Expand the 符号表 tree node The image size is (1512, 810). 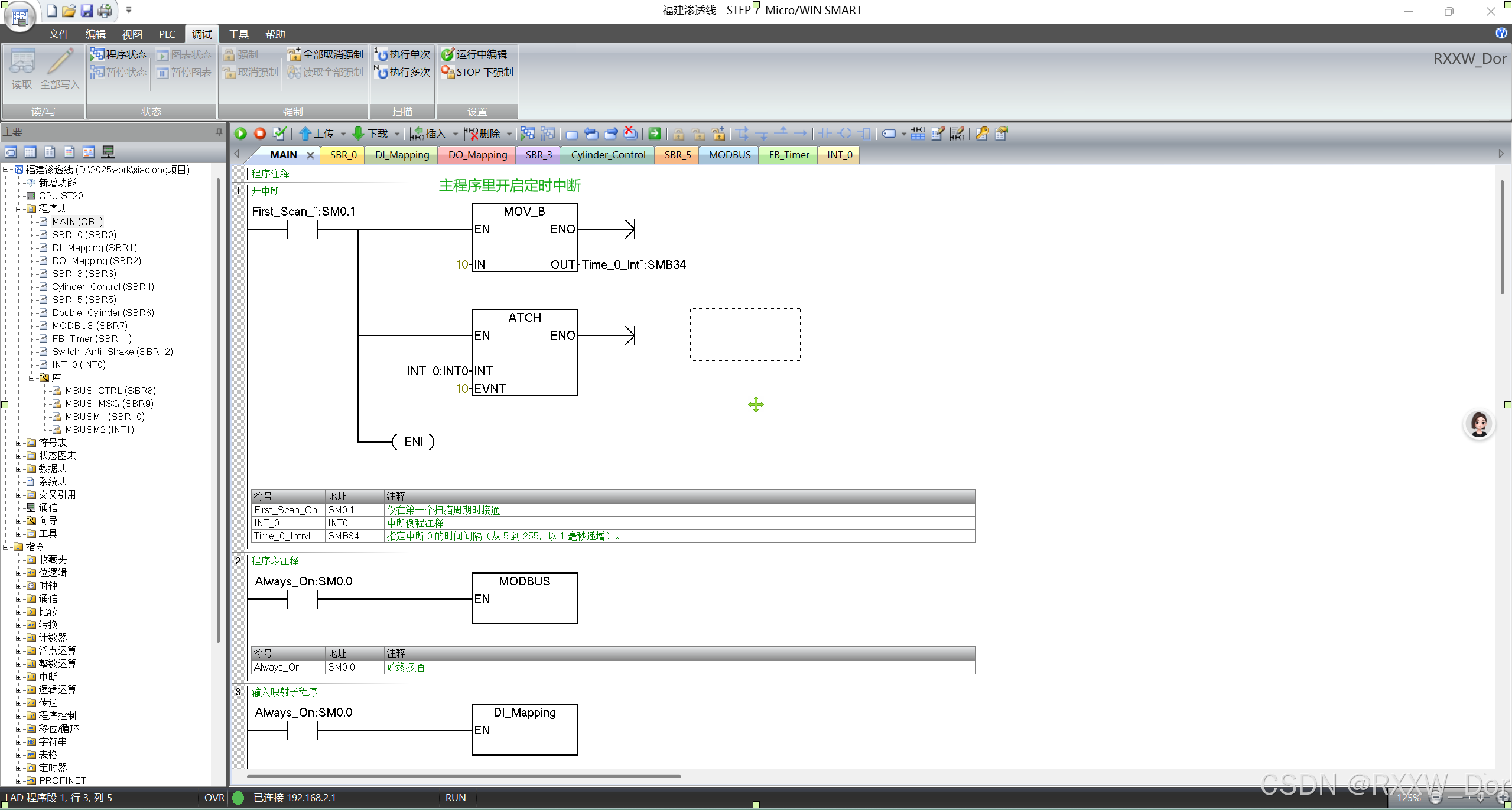click(x=18, y=443)
